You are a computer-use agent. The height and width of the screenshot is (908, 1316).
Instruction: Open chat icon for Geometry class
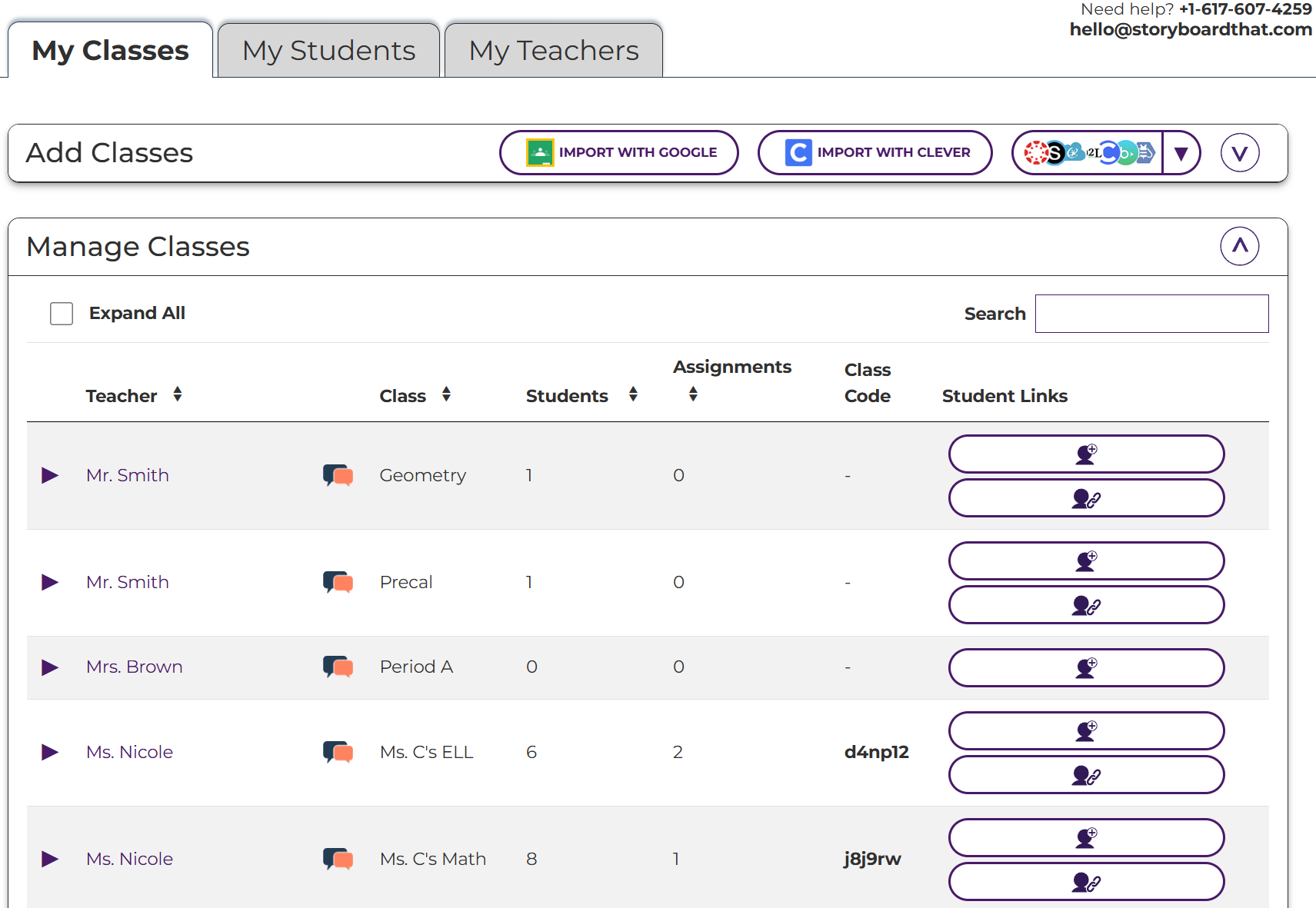click(338, 475)
